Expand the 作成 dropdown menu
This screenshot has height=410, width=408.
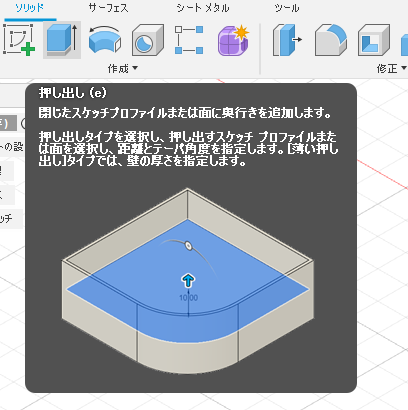click(x=122, y=69)
